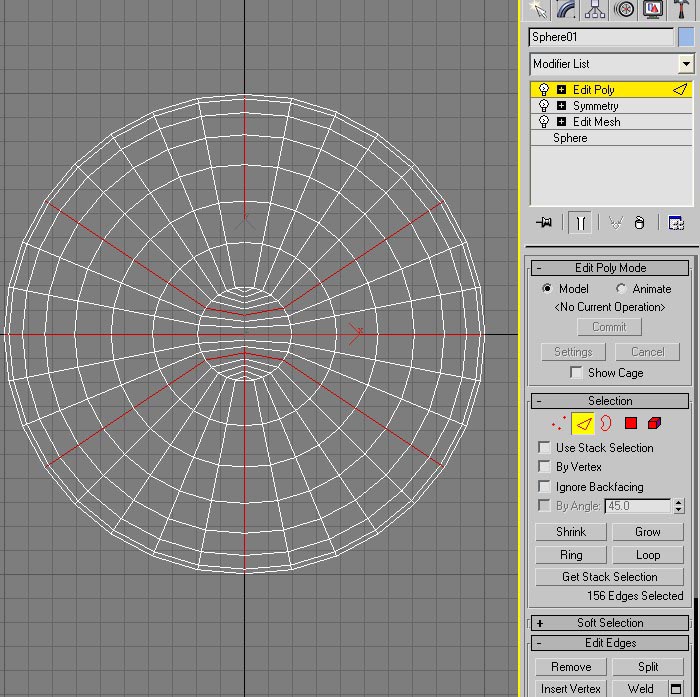Collapse the Edit Edges rollout
The height and width of the screenshot is (697, 700).
point(609,643)
